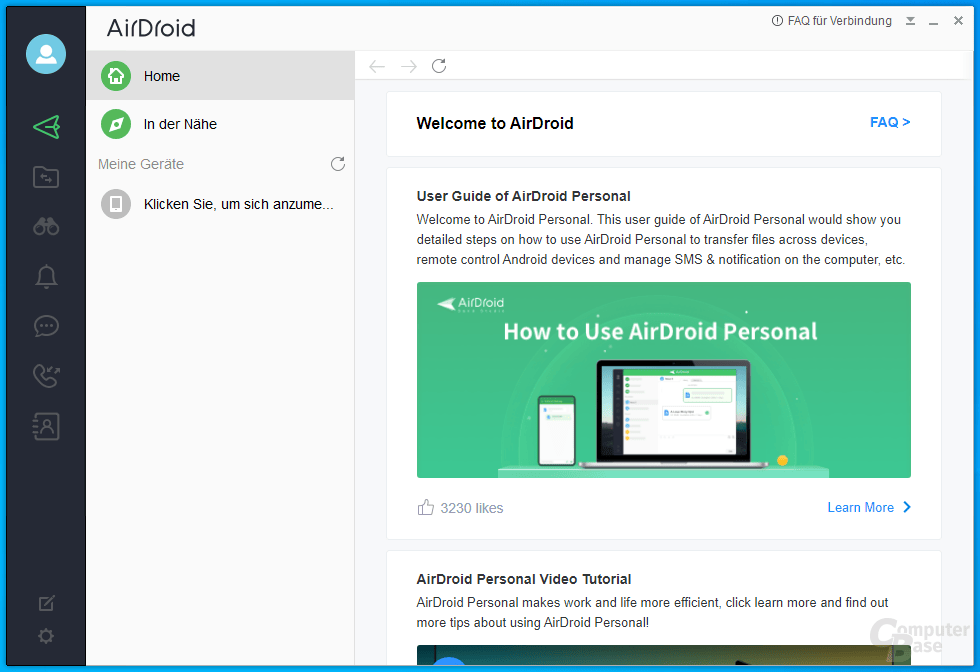Select the Home item
The height and width of the screenshot is (672, 980).
pyautogui.click(x=221, y=76)
